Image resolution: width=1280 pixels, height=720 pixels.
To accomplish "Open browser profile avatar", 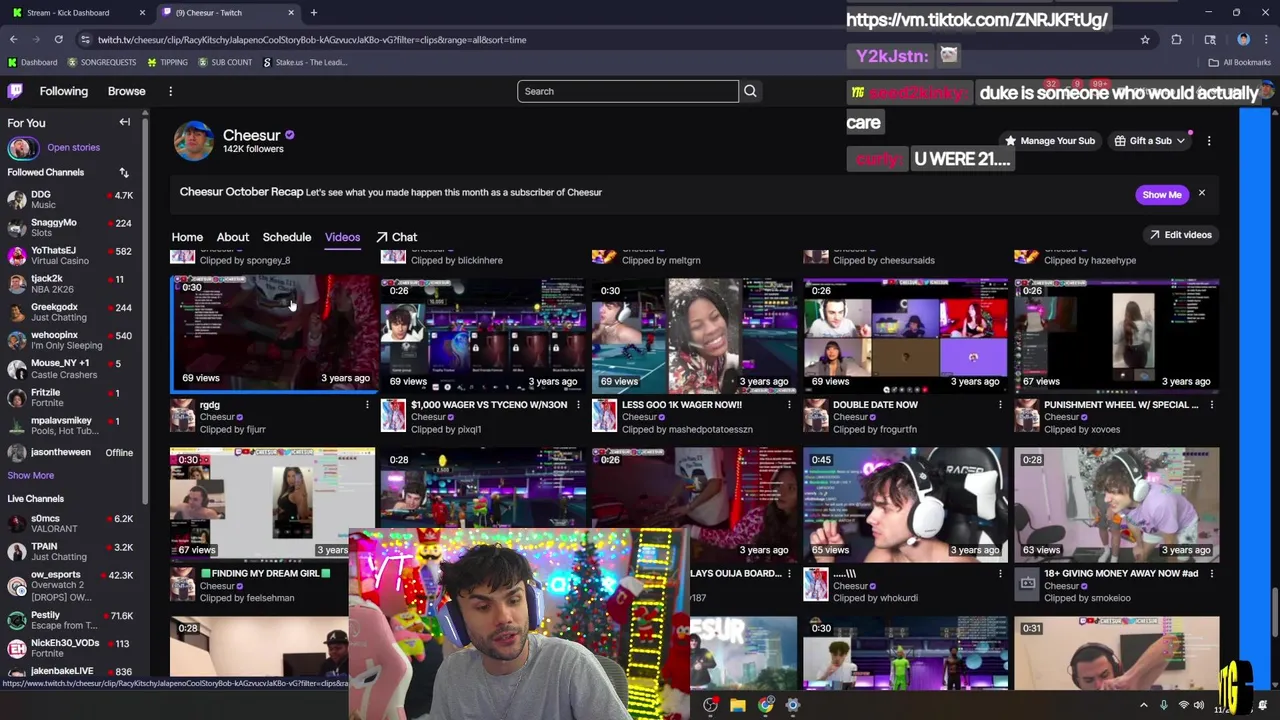I will click(x=1243, y=40).
